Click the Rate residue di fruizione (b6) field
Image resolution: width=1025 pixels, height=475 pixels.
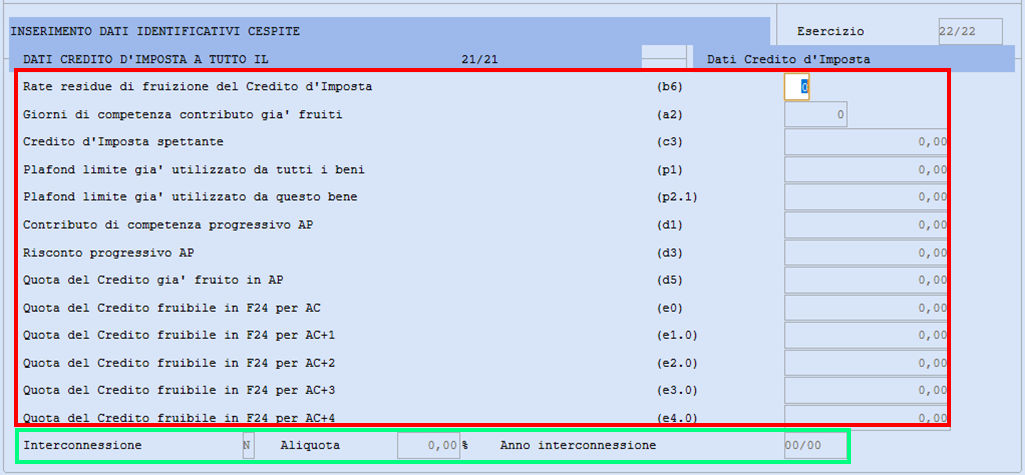point(797,87)
